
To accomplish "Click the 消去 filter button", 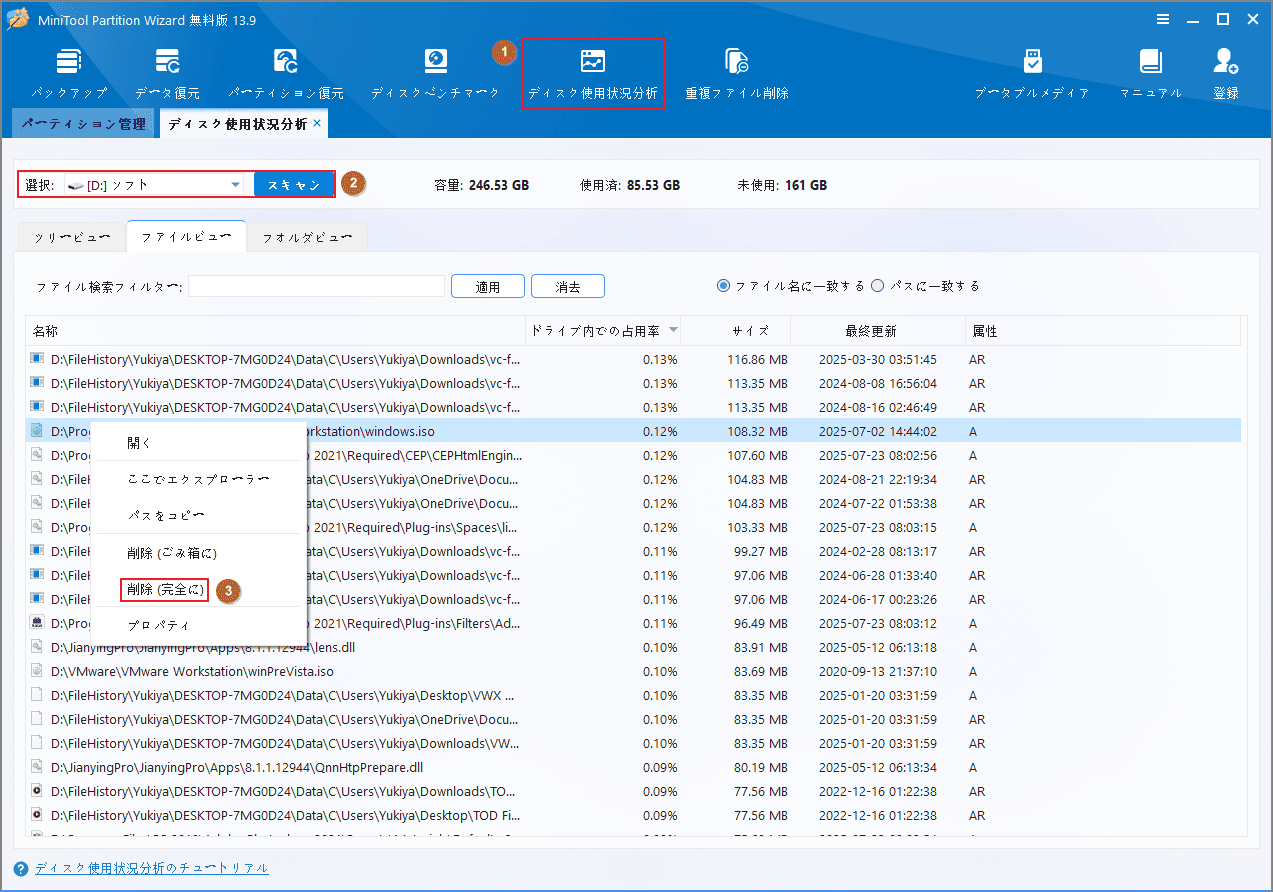I will [x=568, y=286].
